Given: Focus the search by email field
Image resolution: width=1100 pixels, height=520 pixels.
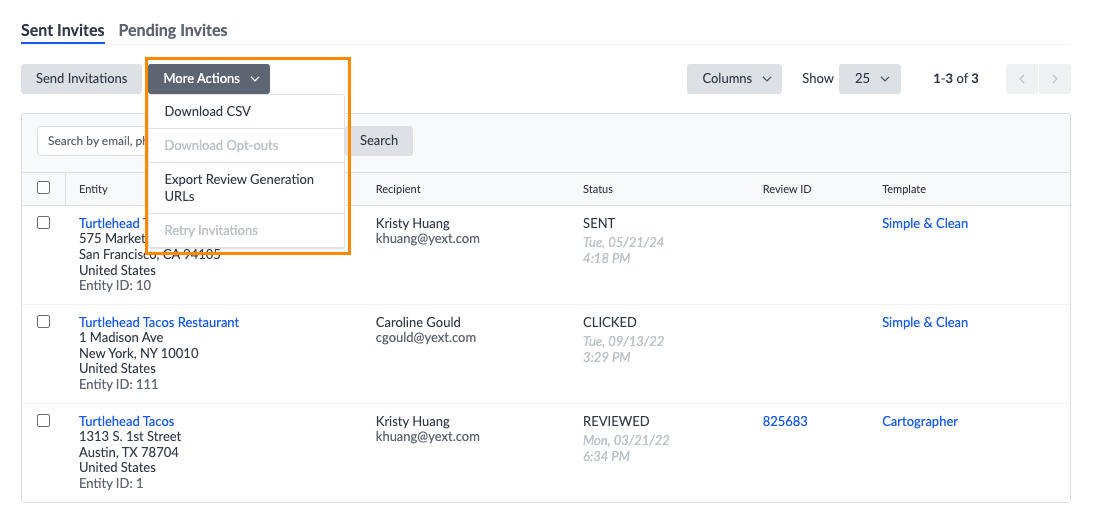Looking at the screenshot, I should (93, 141).
